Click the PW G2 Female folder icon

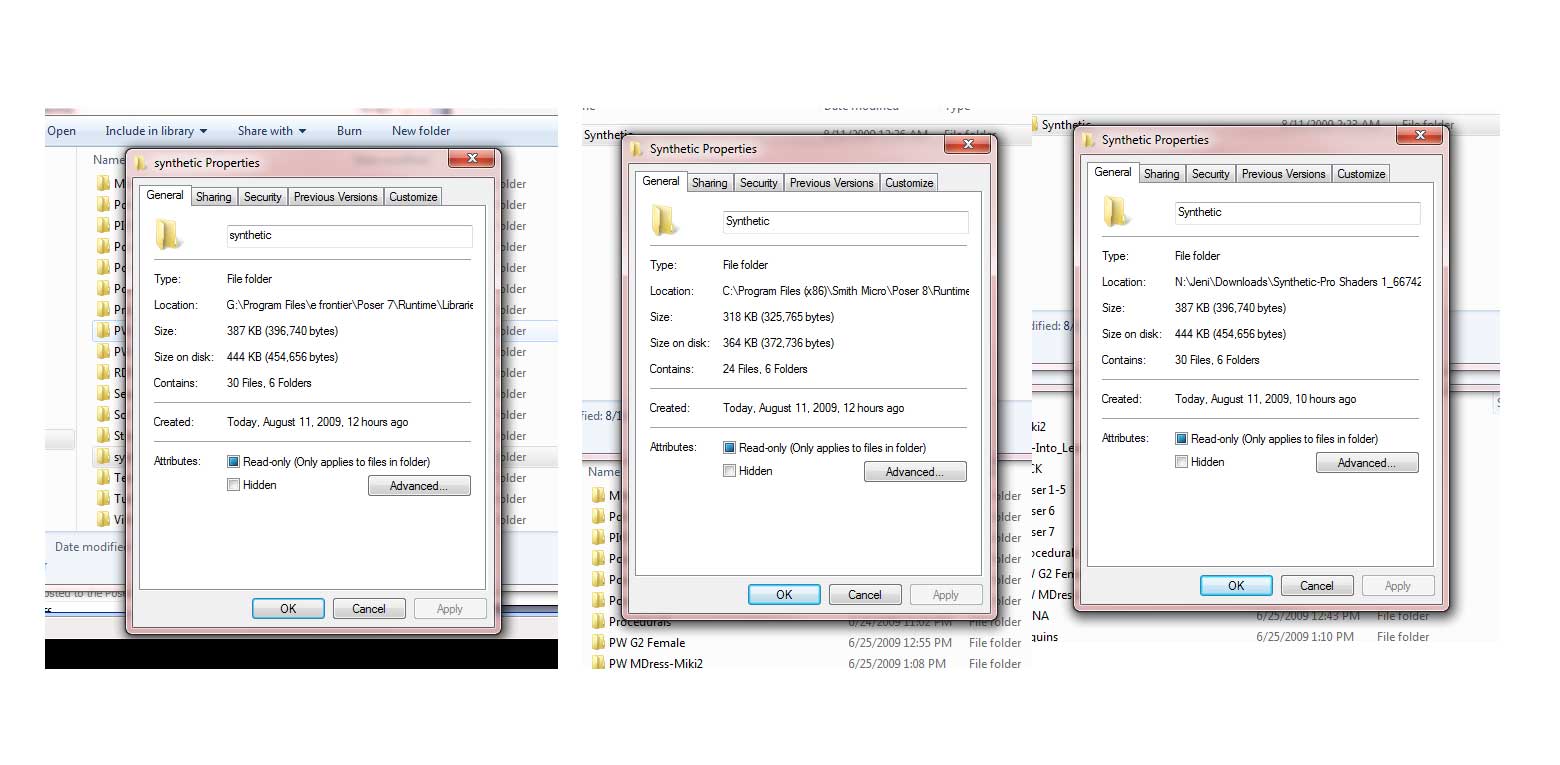pos(598,642)
